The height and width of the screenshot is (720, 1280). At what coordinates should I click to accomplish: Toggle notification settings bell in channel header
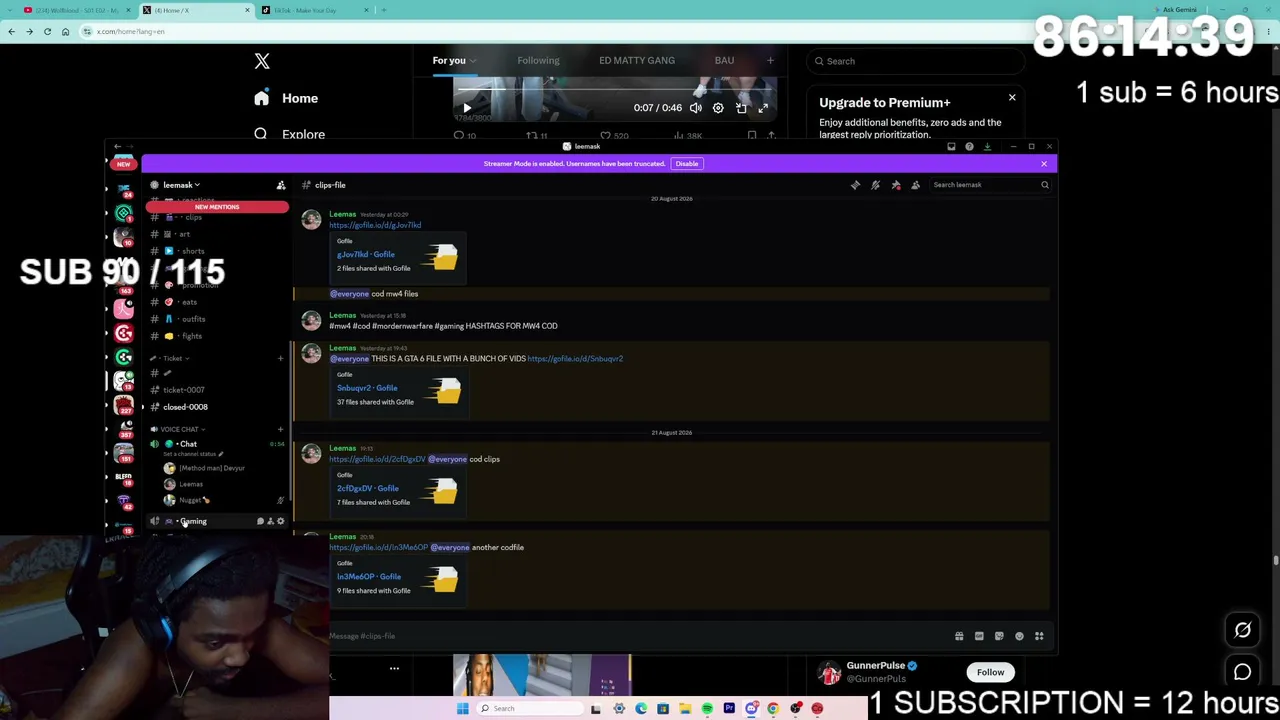pyautogui.click(x=875, y=185)
